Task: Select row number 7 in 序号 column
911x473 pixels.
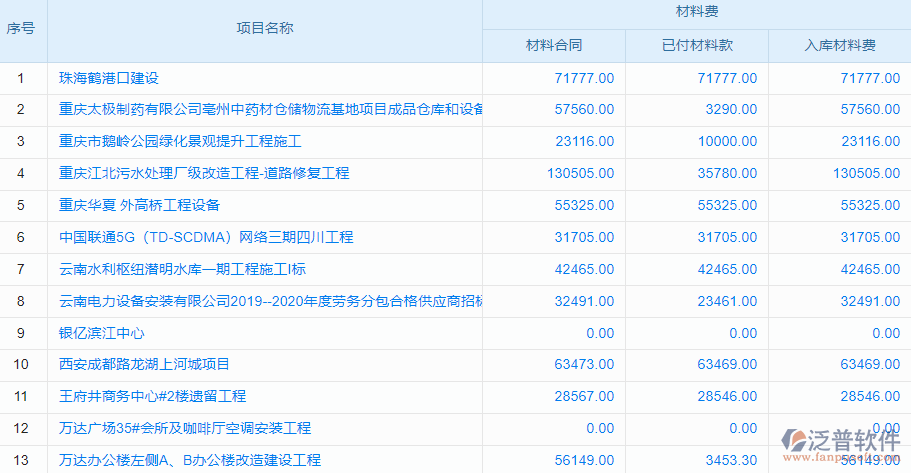Action: (x=22, y=270)
